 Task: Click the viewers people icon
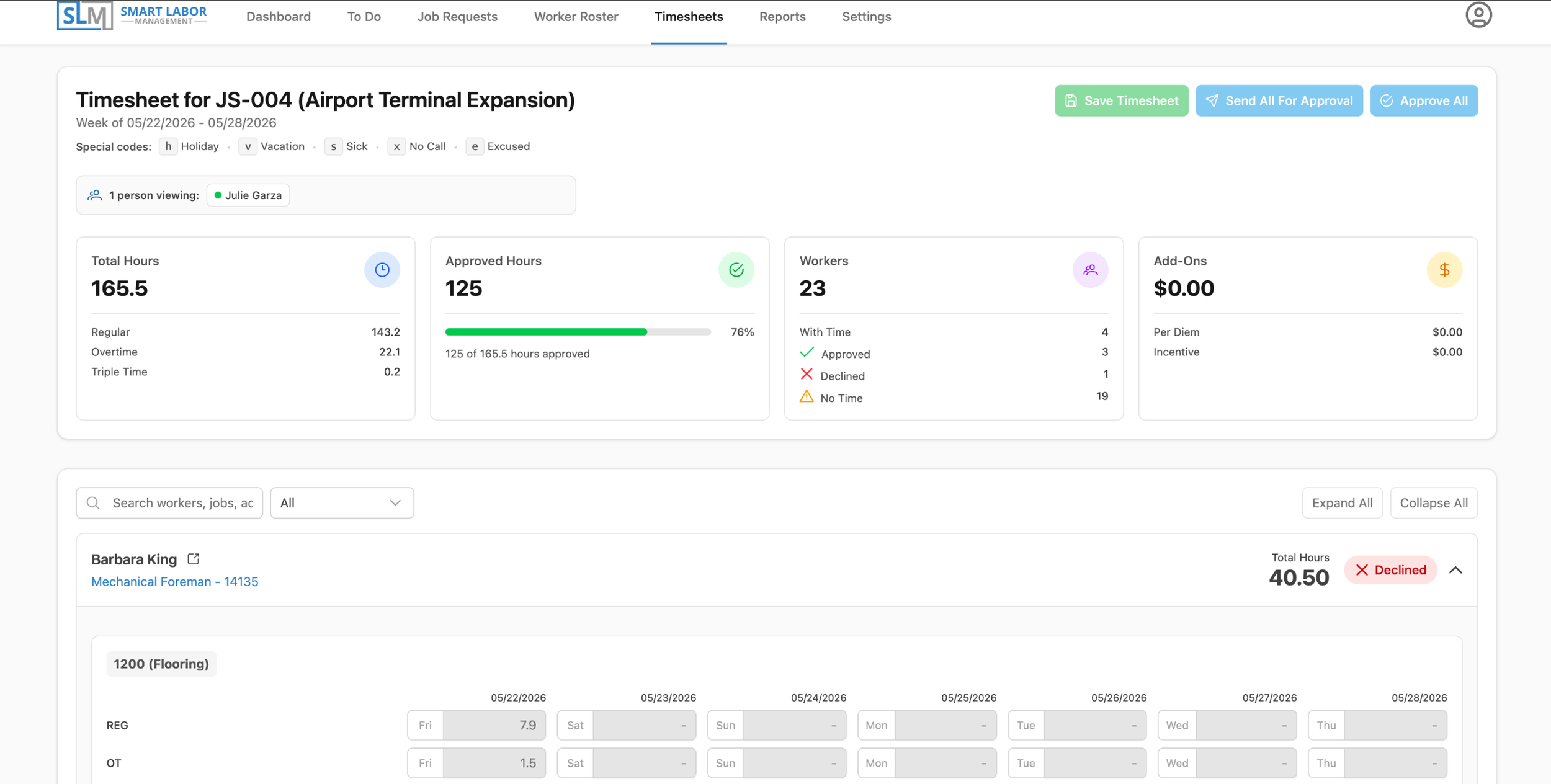(x=94, y=195)
